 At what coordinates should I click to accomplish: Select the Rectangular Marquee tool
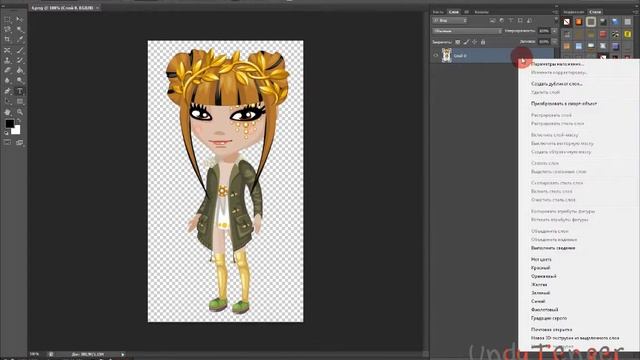(7, 19)
